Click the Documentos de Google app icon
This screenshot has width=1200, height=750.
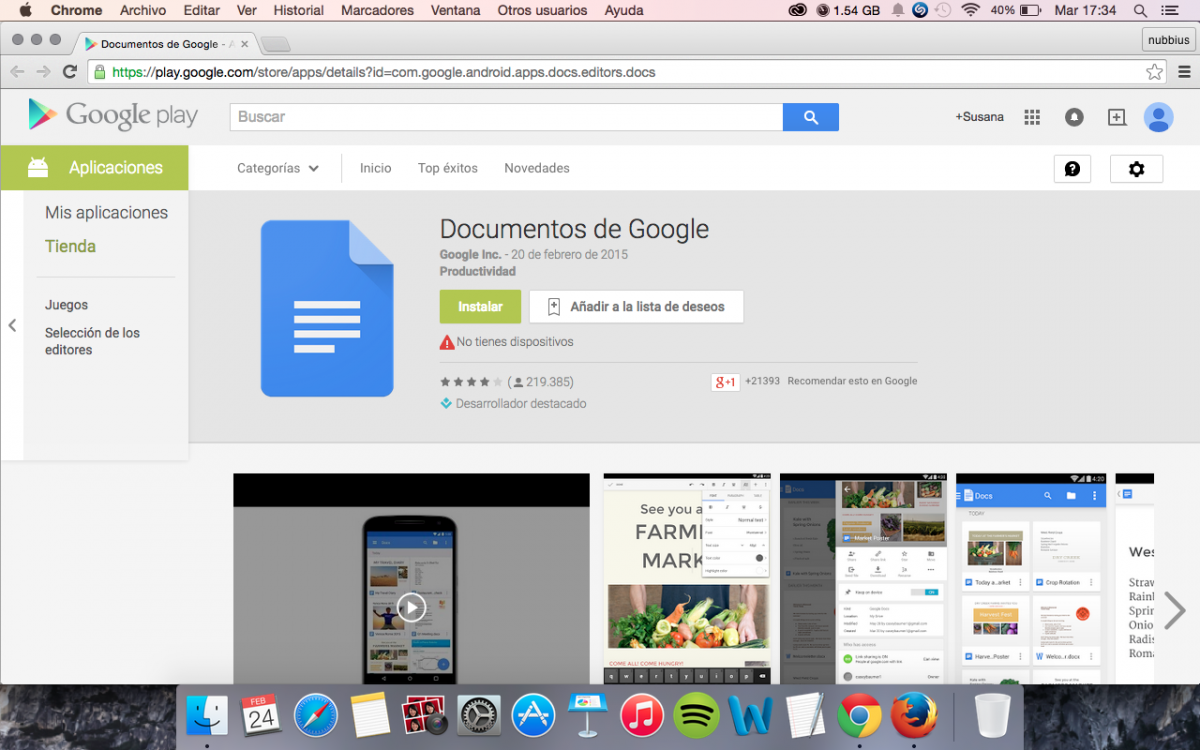[x=327, y=309]
